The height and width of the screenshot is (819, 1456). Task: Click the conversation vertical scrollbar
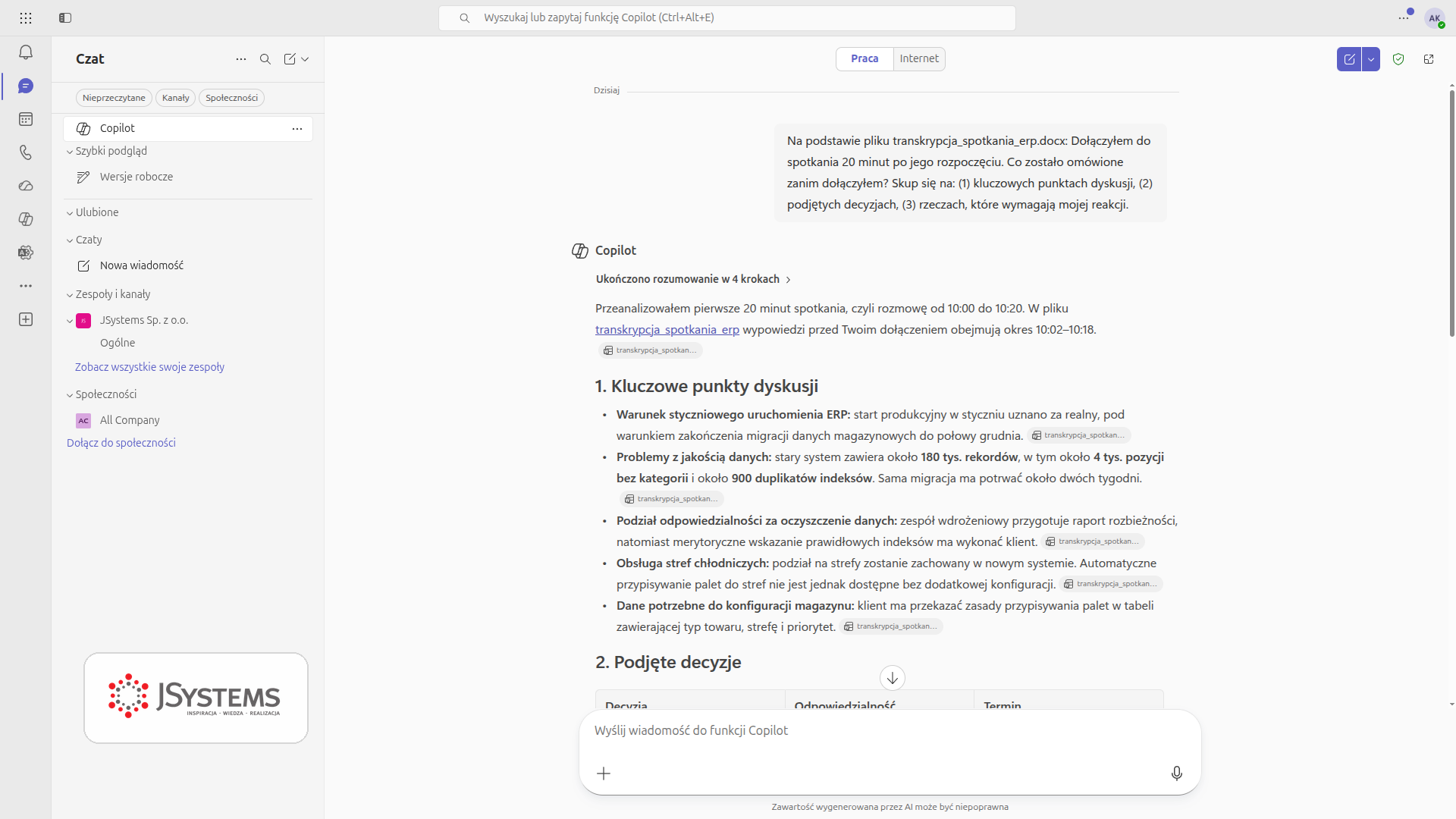1451,212
